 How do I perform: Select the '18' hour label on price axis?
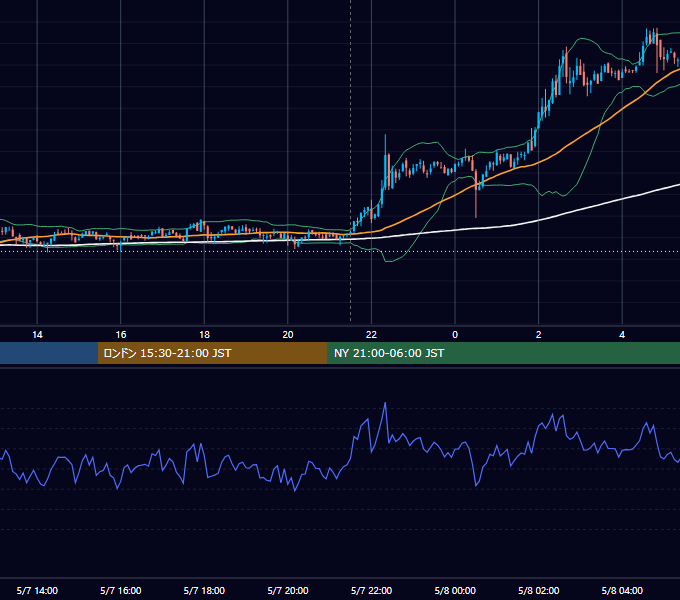[204, 335]
